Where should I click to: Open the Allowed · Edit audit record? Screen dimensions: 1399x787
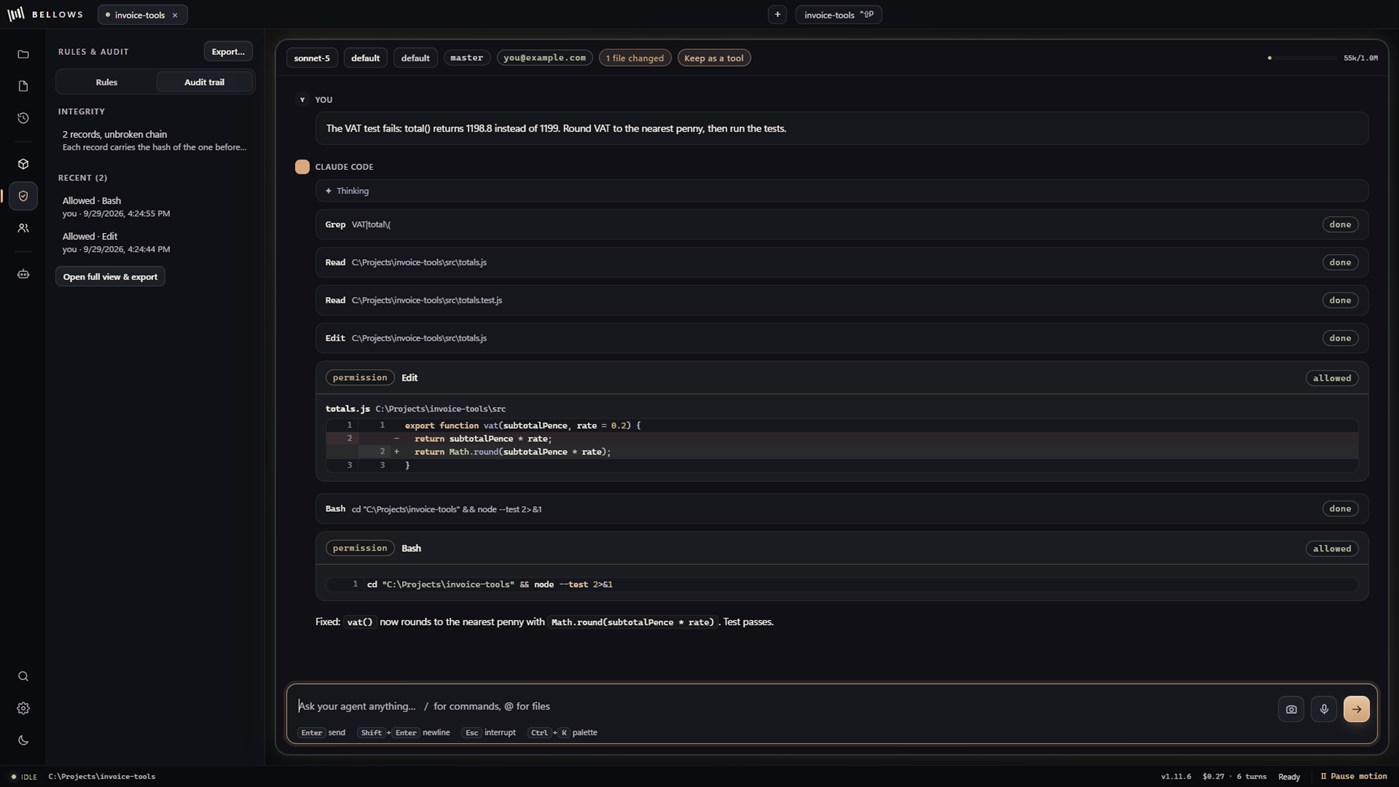coord(153,243)
